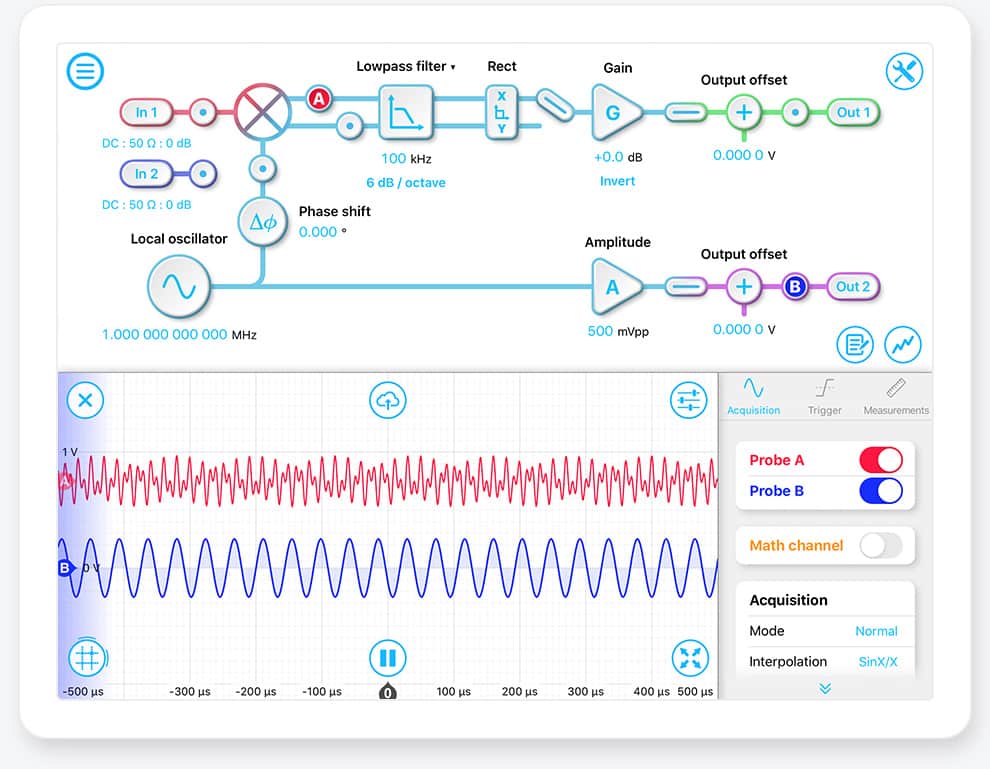Pause the waveform acquisition
Viewport: 990px width, 769px height.
pos(387,658)
